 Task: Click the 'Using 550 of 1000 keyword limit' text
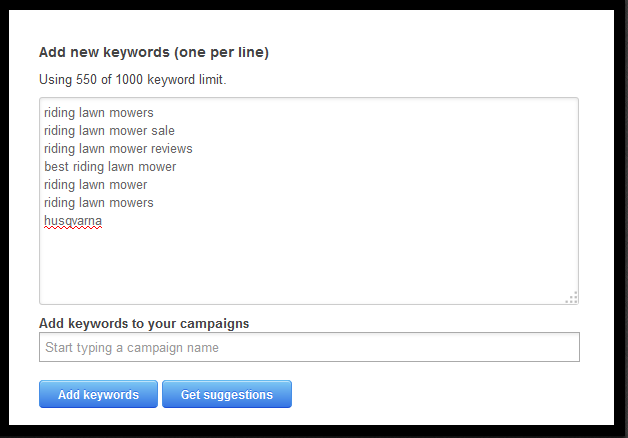[133, 79]
